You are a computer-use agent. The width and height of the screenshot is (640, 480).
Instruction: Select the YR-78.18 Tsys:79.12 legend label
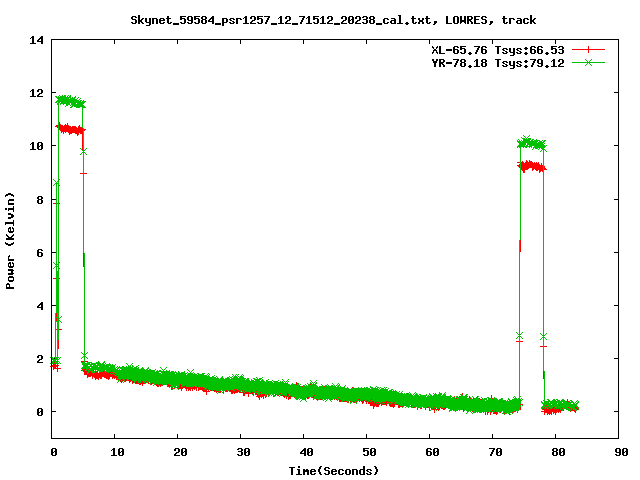pos(498,63)
